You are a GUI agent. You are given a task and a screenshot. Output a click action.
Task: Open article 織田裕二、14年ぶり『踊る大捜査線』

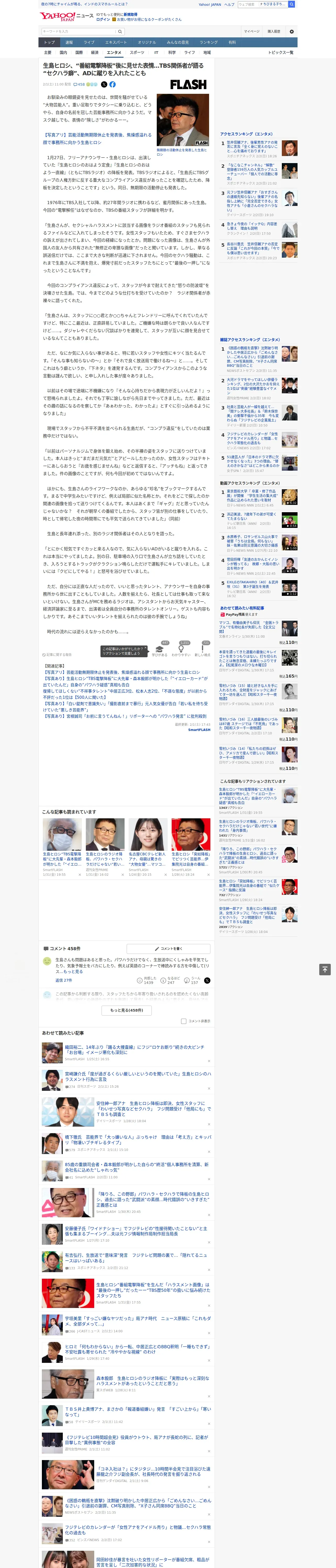tap(134, 1050)
